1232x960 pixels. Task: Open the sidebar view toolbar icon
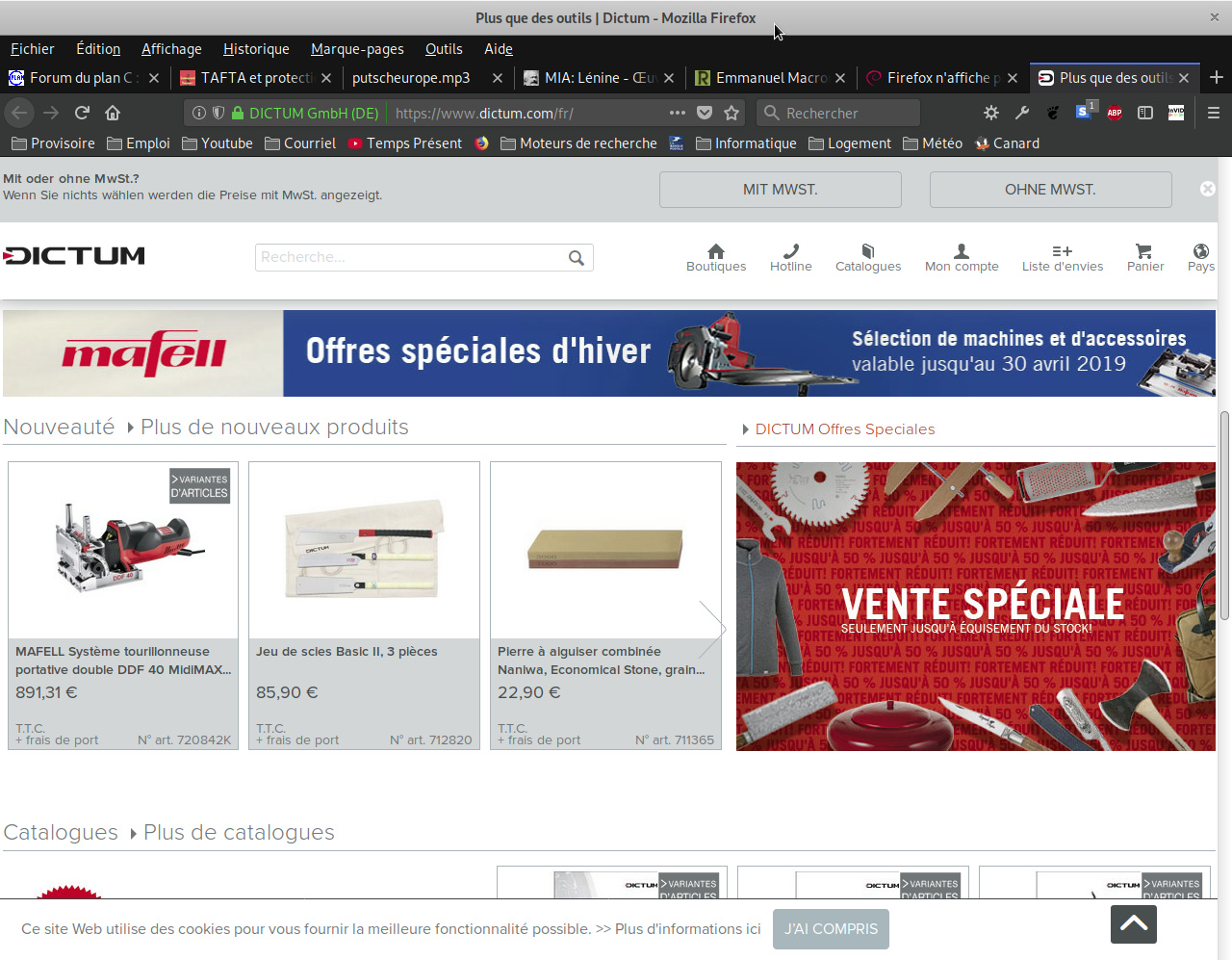click(1145, 113)
